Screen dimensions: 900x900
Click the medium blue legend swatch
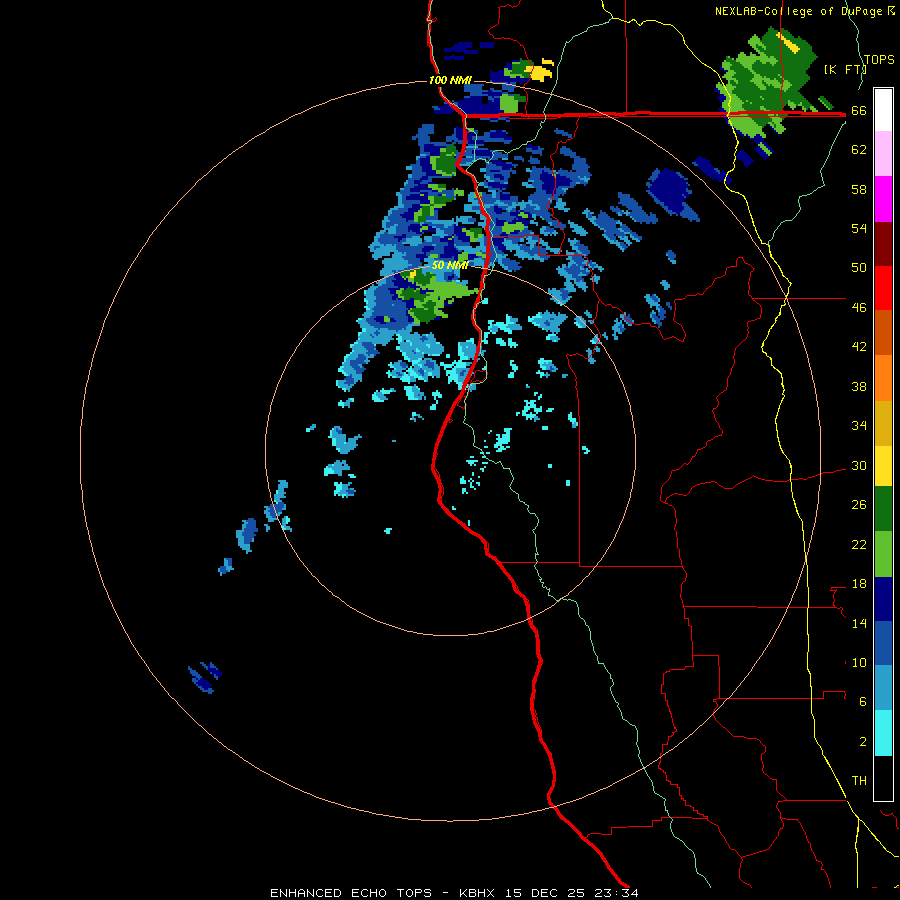pos(883,643)
